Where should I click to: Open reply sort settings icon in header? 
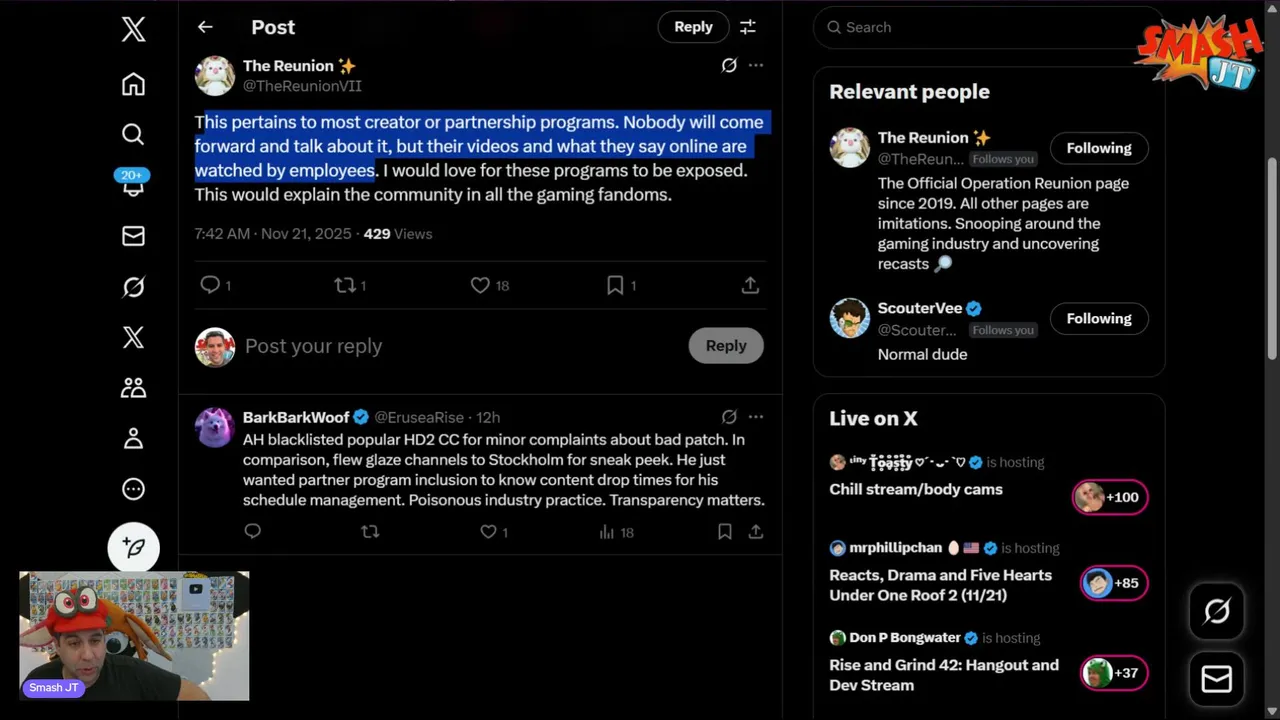coord(747,27)
